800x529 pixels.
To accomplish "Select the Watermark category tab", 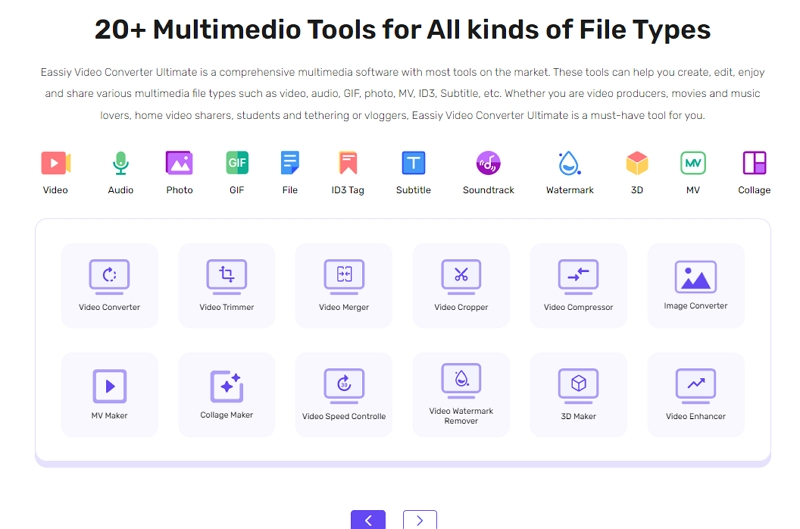I will 569,172.
